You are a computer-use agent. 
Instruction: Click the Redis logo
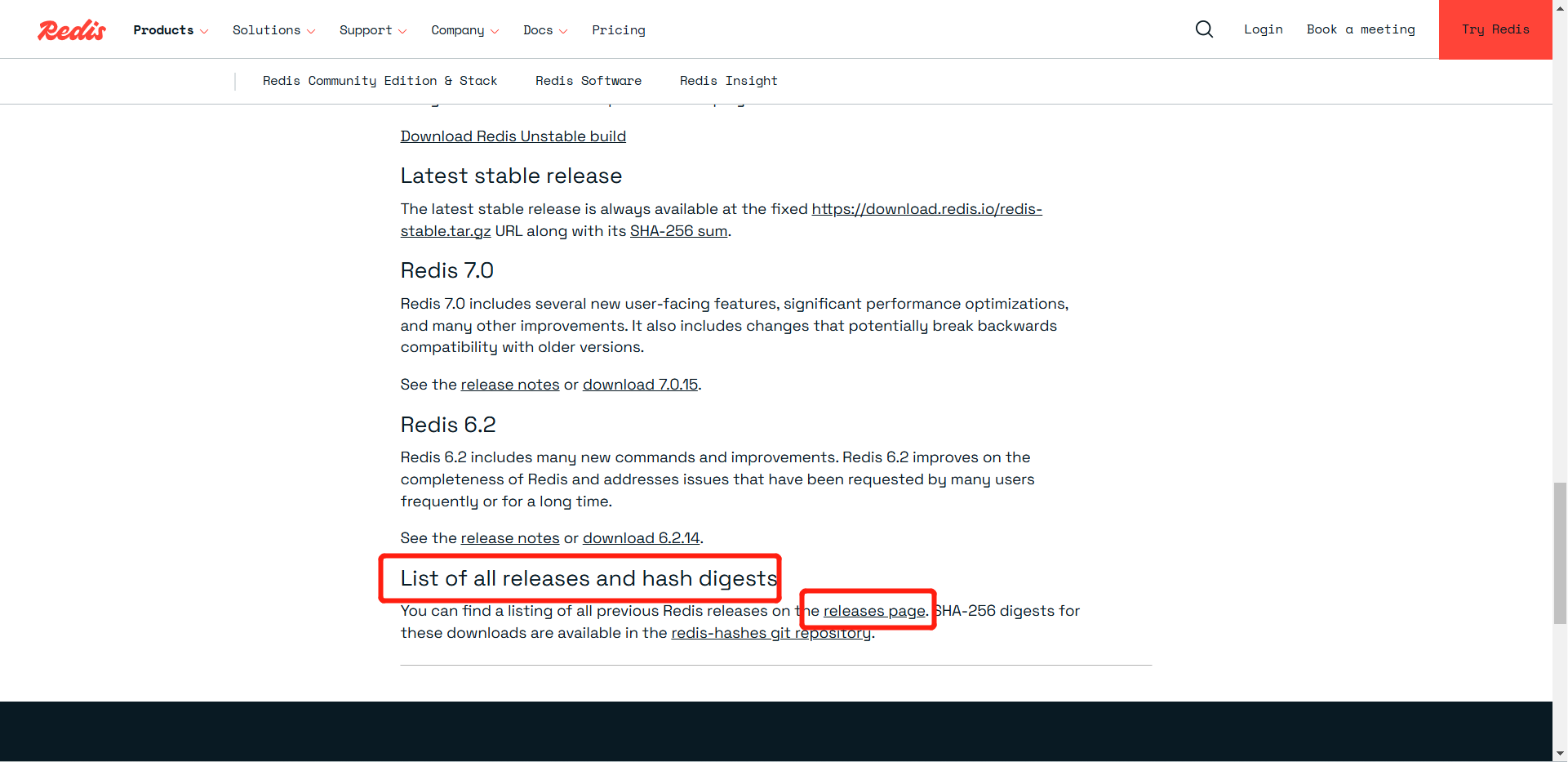(72, 30)
